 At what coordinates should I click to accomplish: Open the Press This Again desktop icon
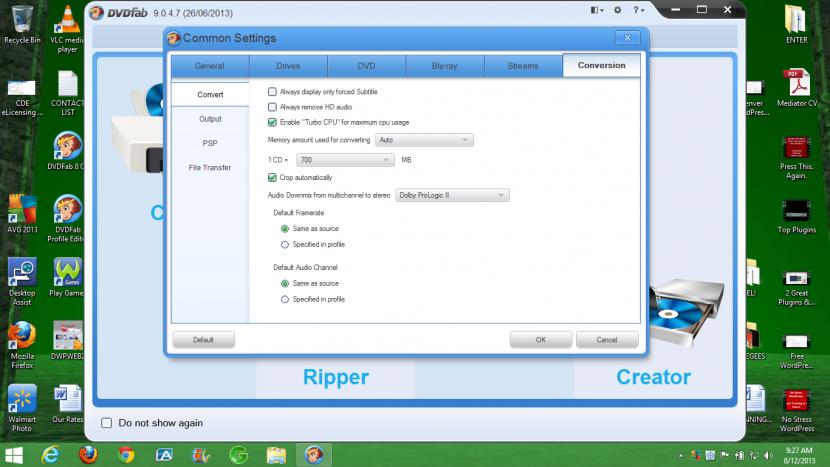click(796, 158)
